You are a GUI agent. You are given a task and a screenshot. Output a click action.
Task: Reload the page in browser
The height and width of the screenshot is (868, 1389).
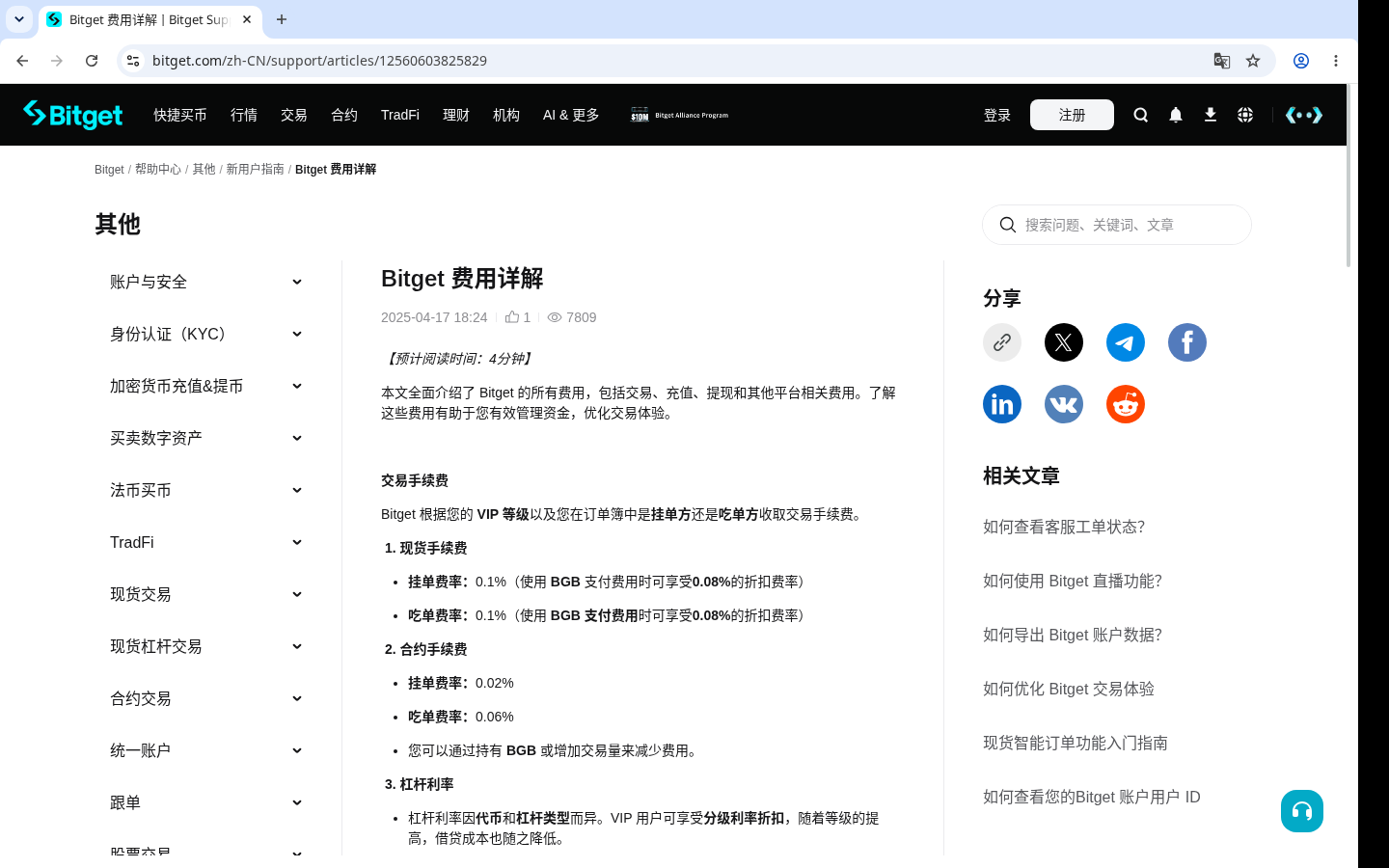tap(92, 61)
